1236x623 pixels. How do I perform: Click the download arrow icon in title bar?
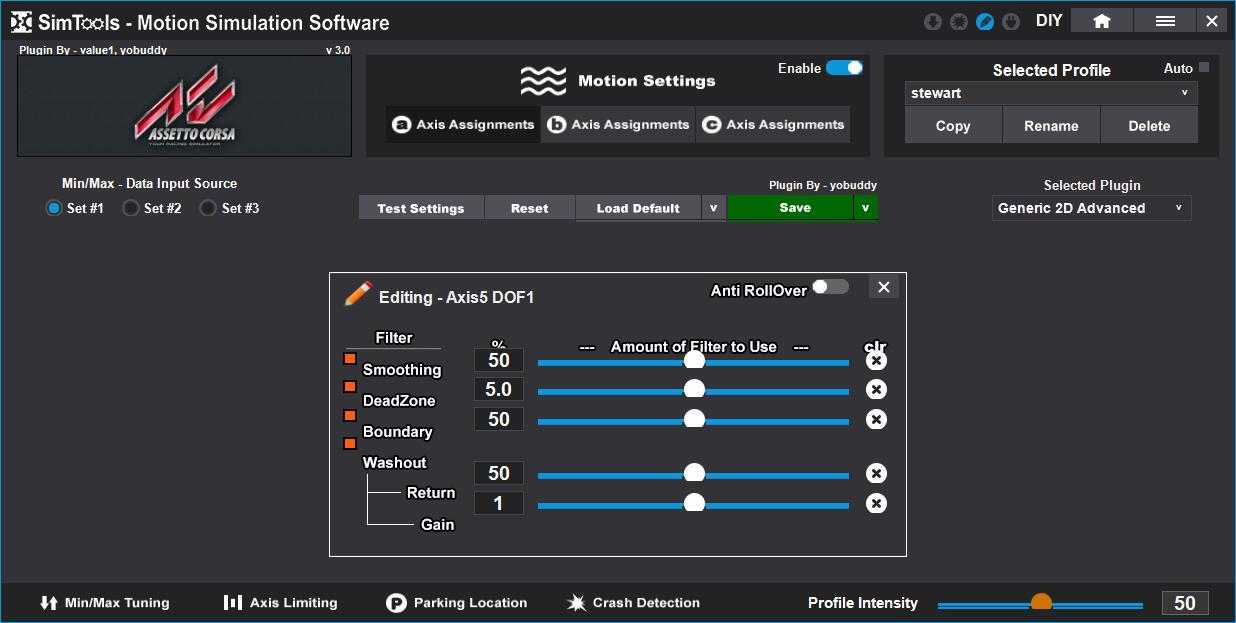point(933,21)
